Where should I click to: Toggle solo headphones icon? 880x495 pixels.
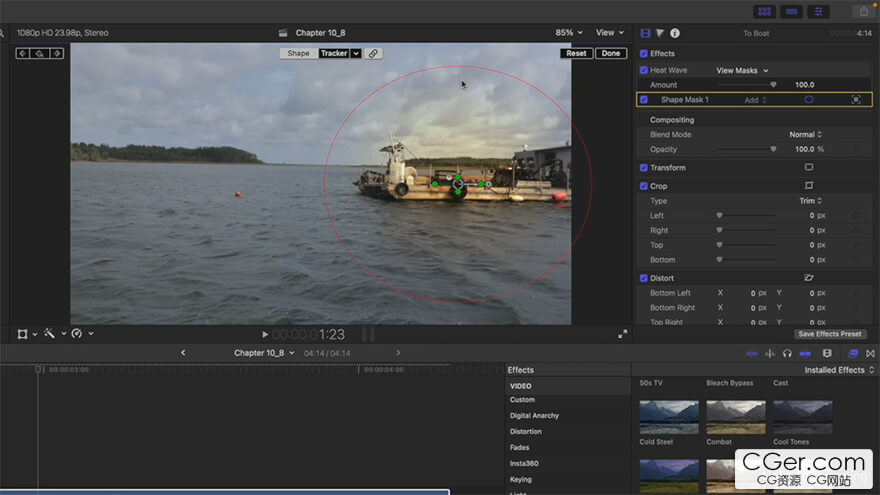click(x=787, y=354)
